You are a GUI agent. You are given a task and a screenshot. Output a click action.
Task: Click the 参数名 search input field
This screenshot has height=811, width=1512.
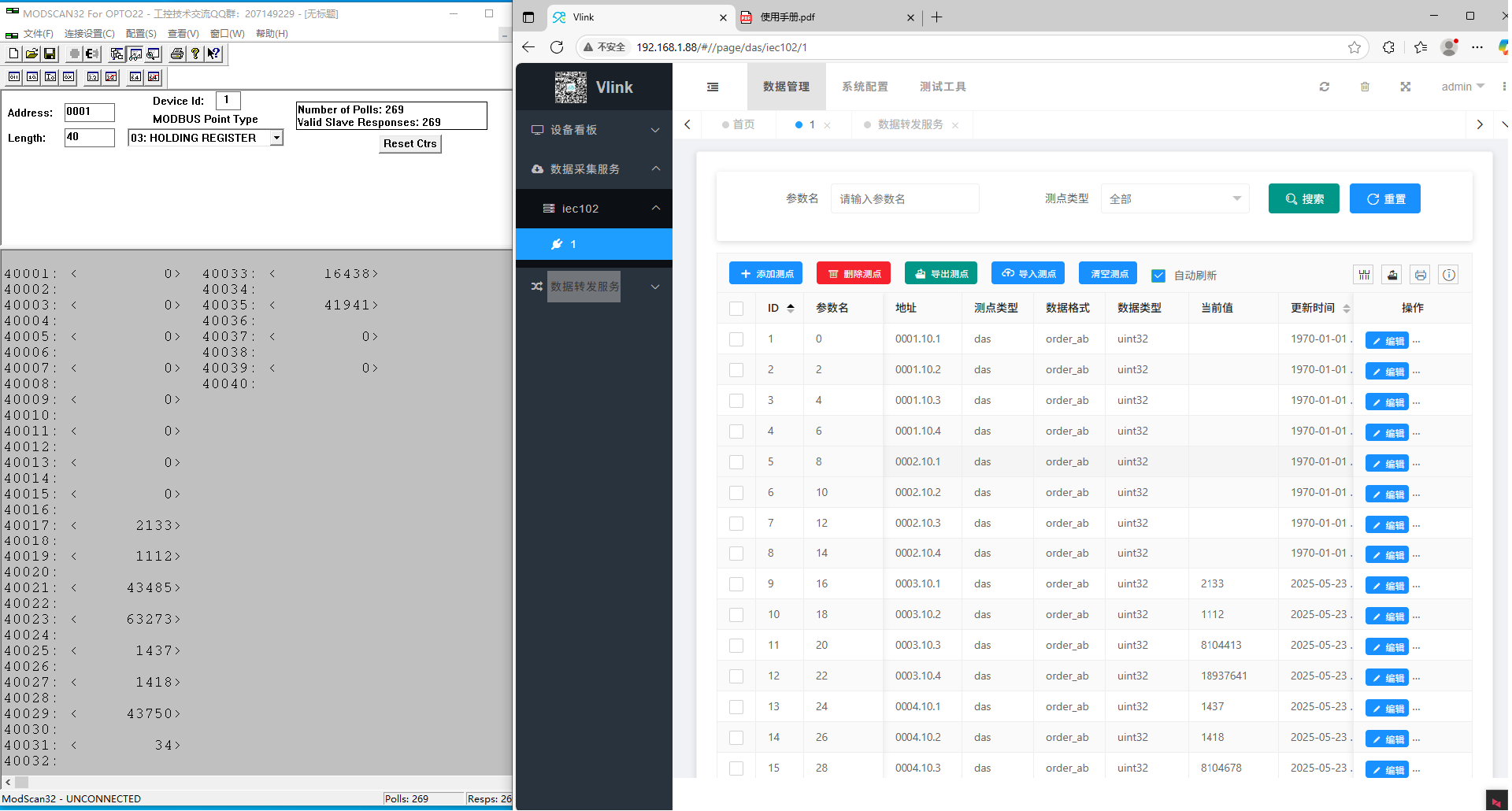click(904, 199)
